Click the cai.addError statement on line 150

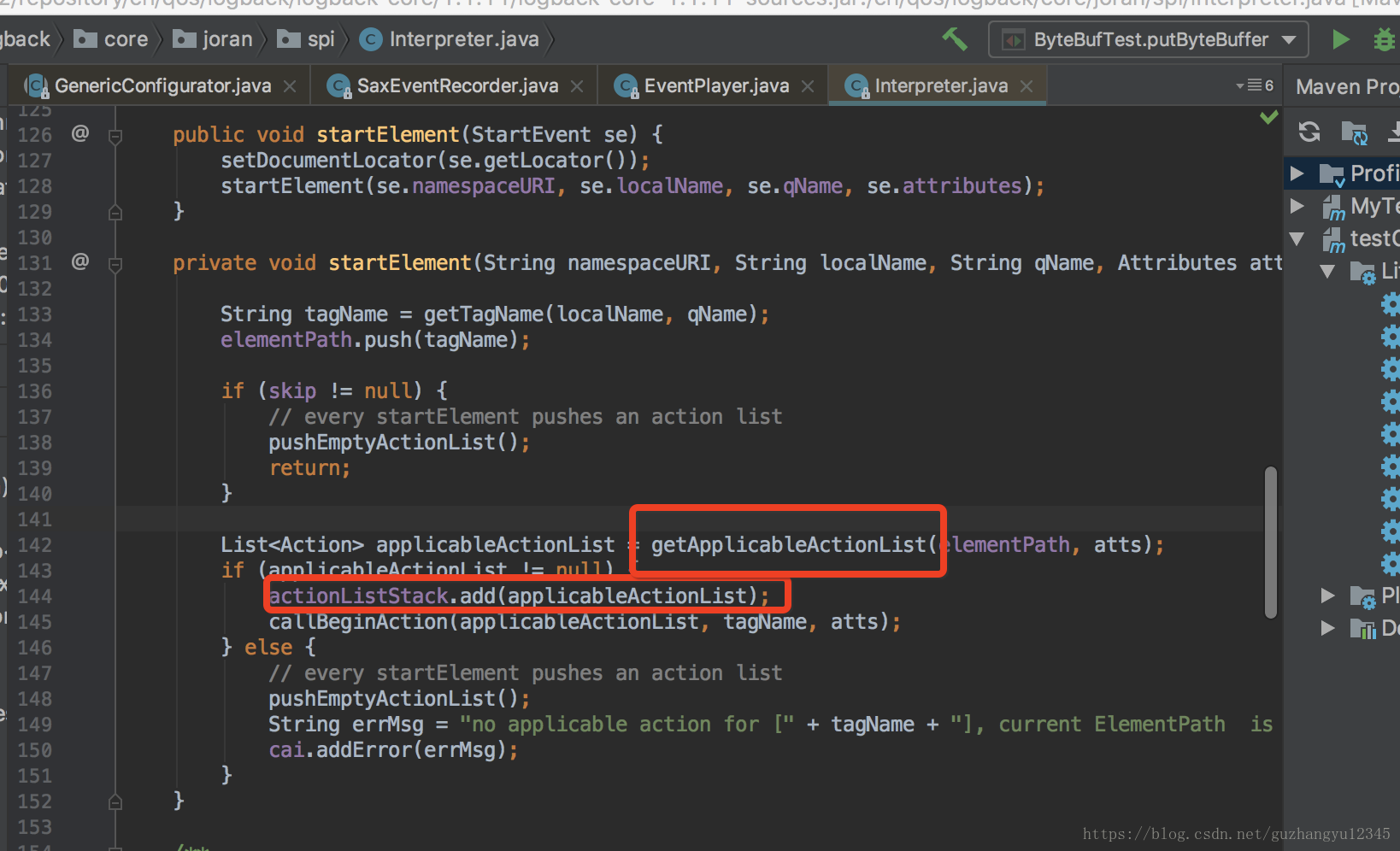pyautogui.click(x=393, y=749)
